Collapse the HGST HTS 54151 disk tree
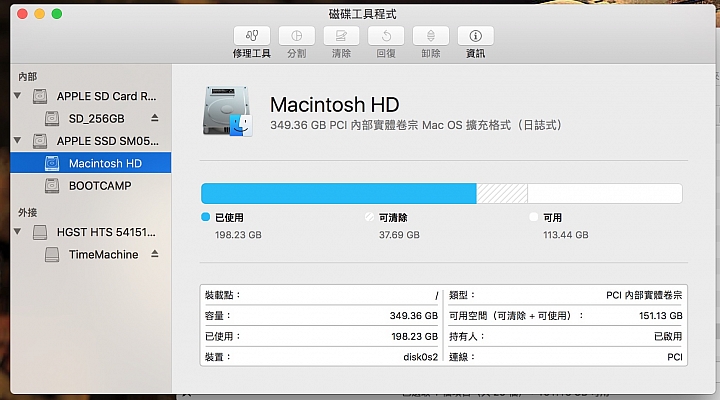This screenshot has height=400, width=720. 17,231
